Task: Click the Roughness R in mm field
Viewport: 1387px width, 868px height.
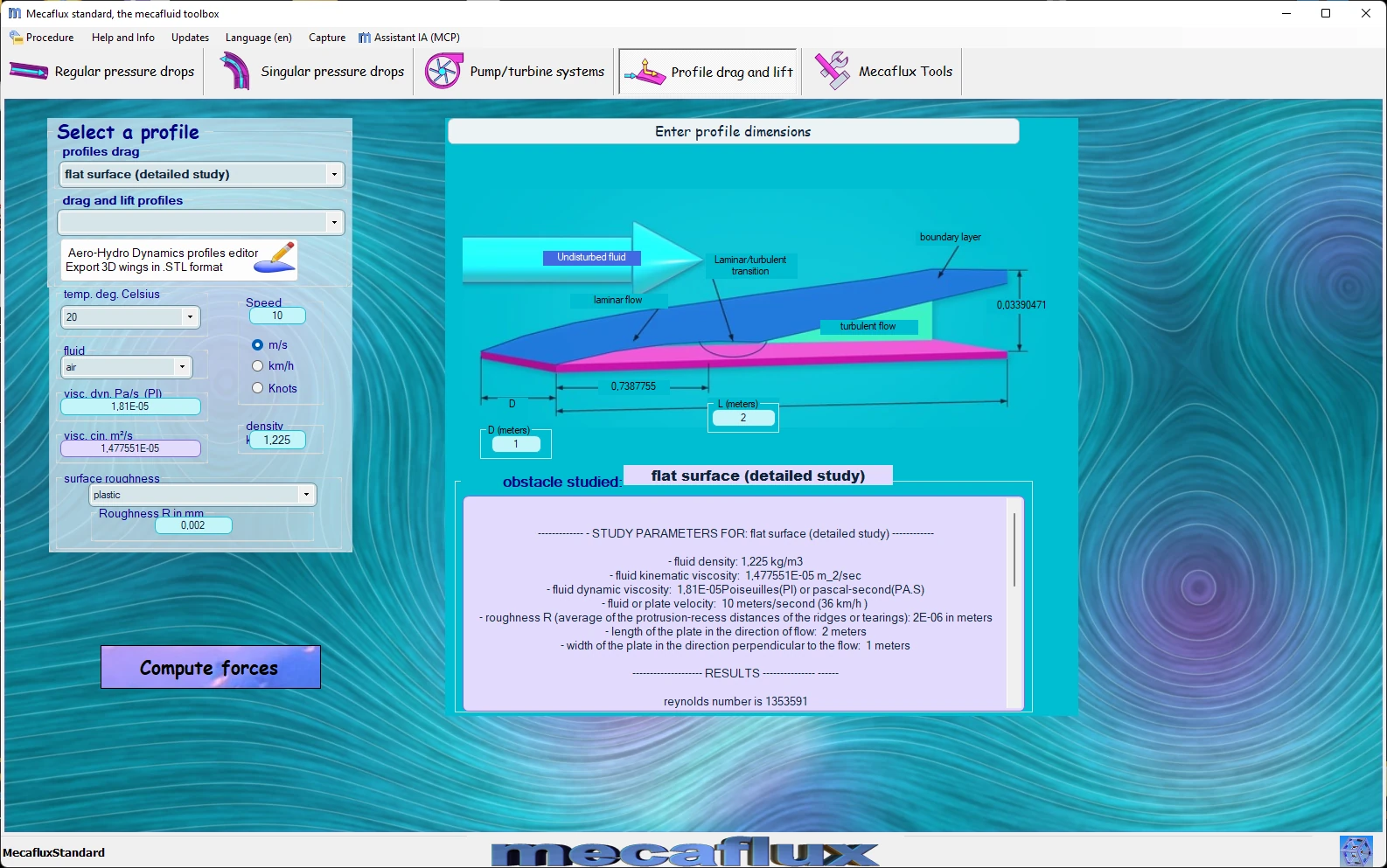Action: tap(193, 525)
